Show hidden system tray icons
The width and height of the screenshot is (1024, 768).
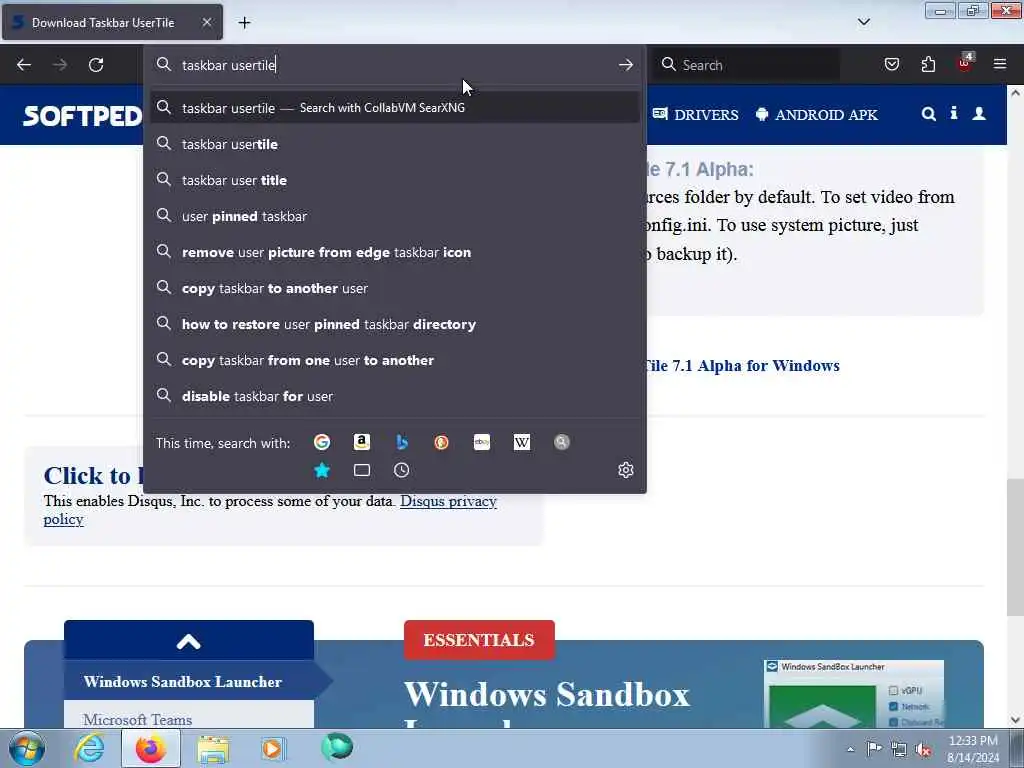[850, 749]
